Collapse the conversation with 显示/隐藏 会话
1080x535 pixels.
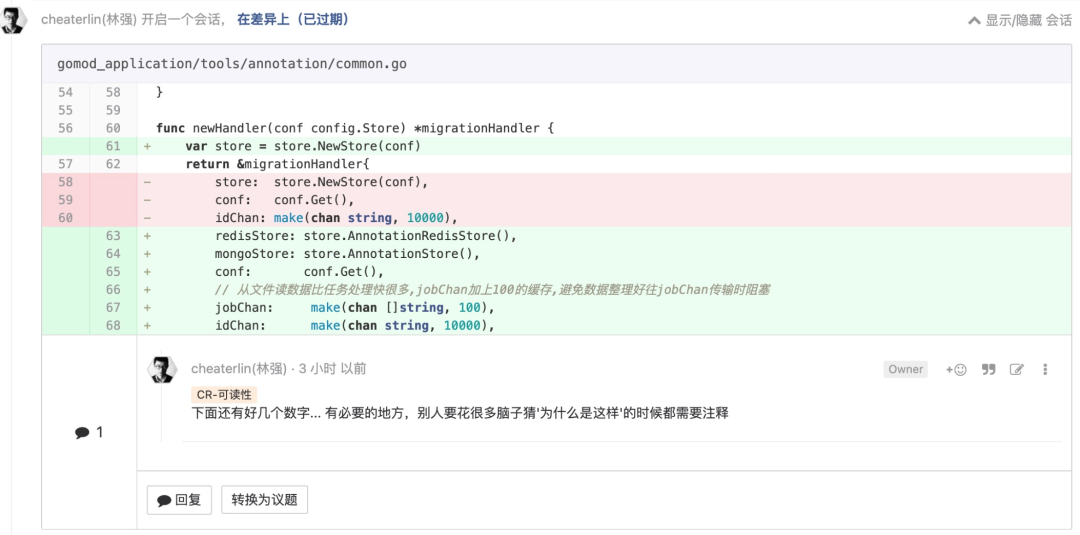pos(1020,20)
